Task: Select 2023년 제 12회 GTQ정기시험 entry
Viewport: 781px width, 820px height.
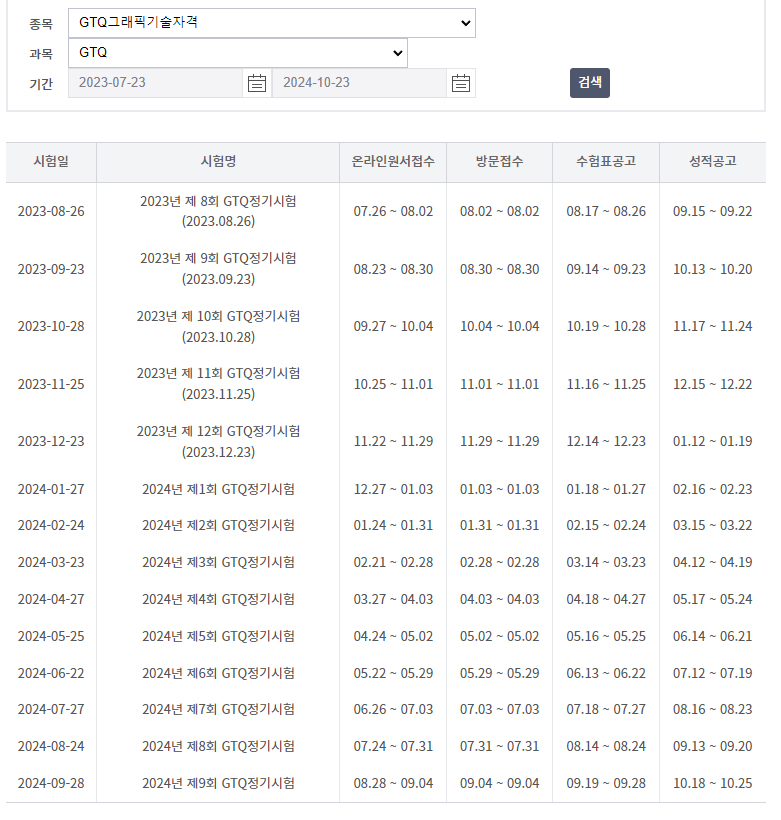Action: click(x=218, y=442)
